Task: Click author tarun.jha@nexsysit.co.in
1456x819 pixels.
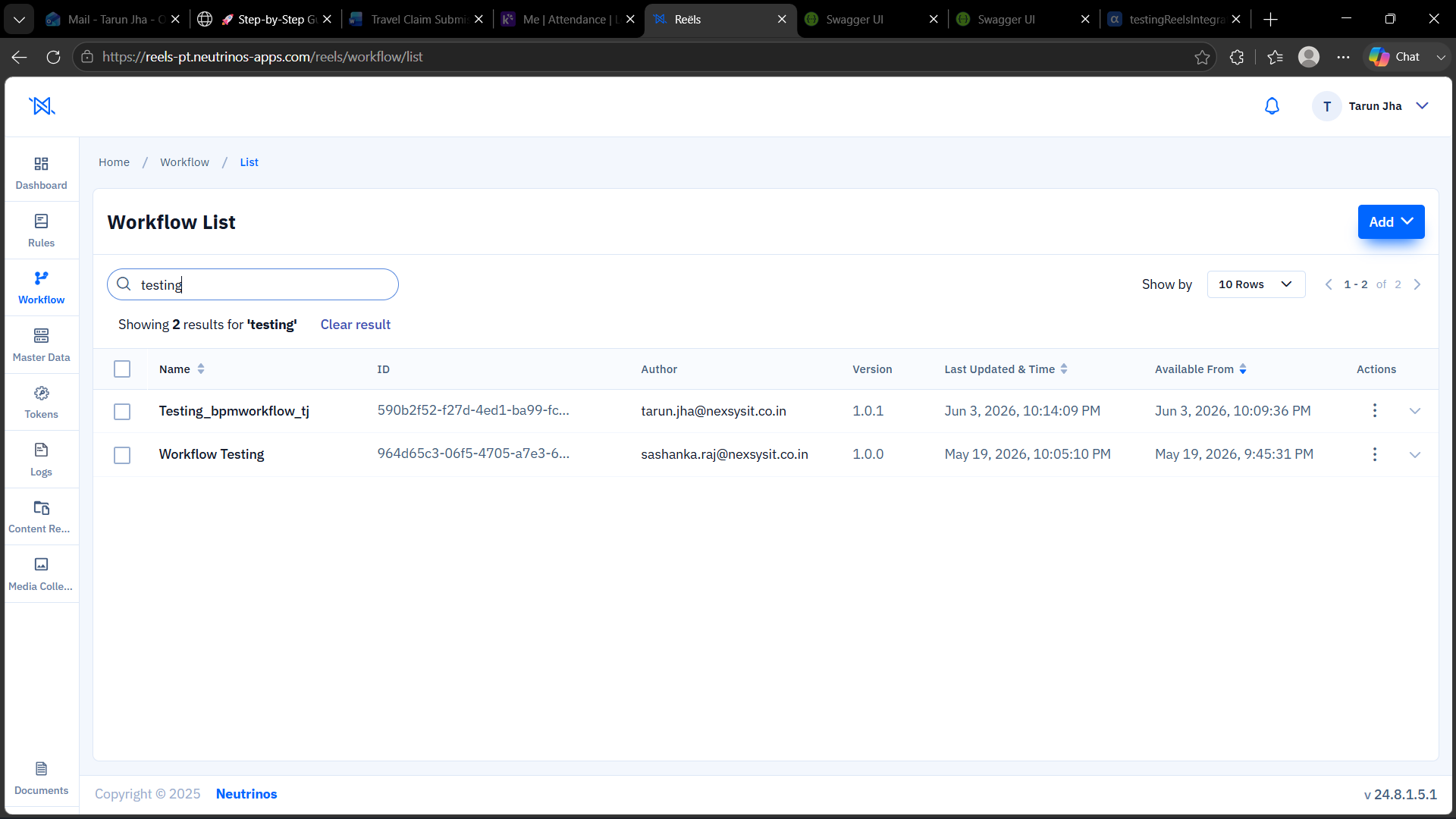Action: tap(713, 411)
